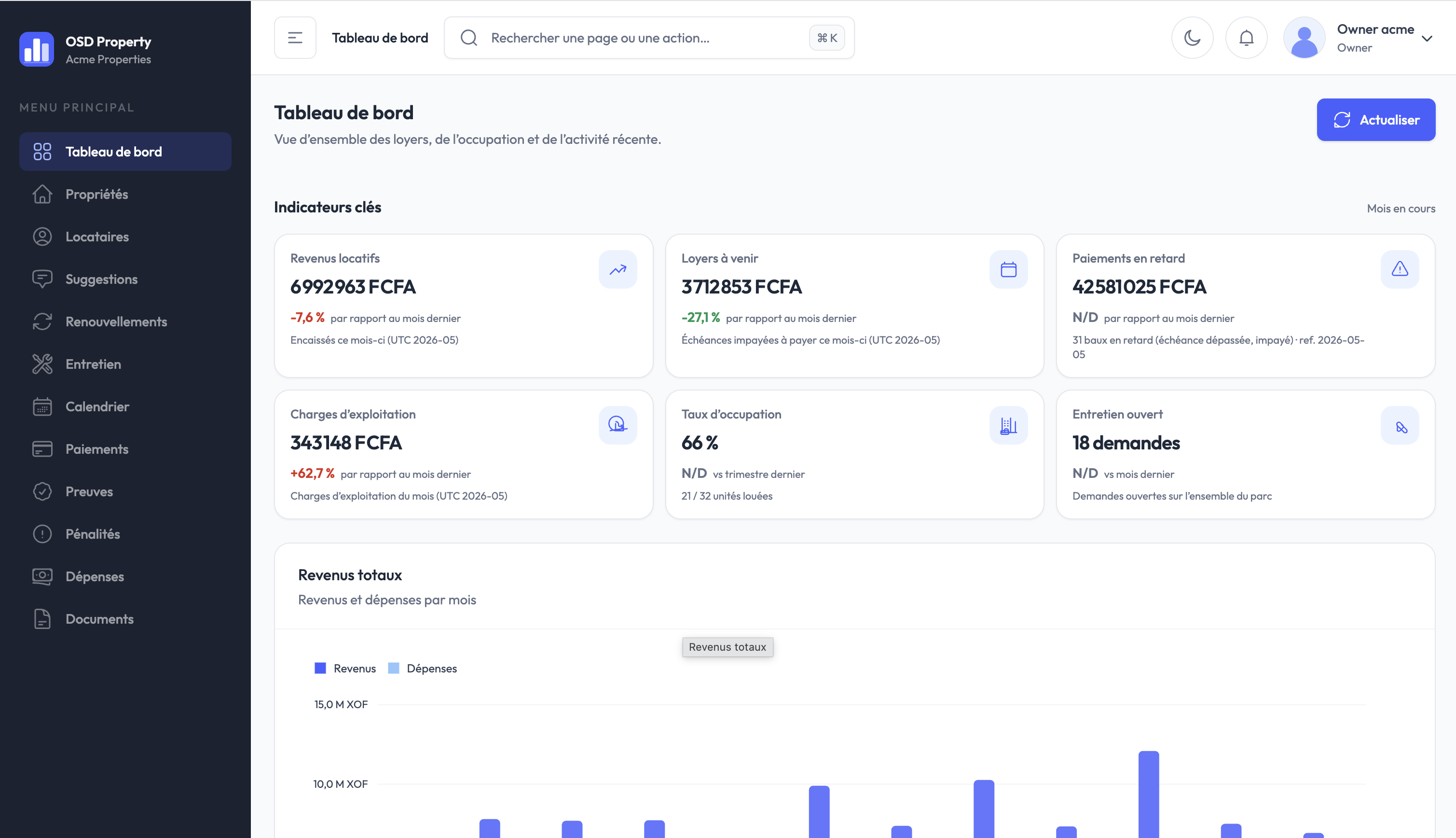Click the Documents file icon
The height and width of the screenshot is (838, 1456).
[x=42, y=619]
